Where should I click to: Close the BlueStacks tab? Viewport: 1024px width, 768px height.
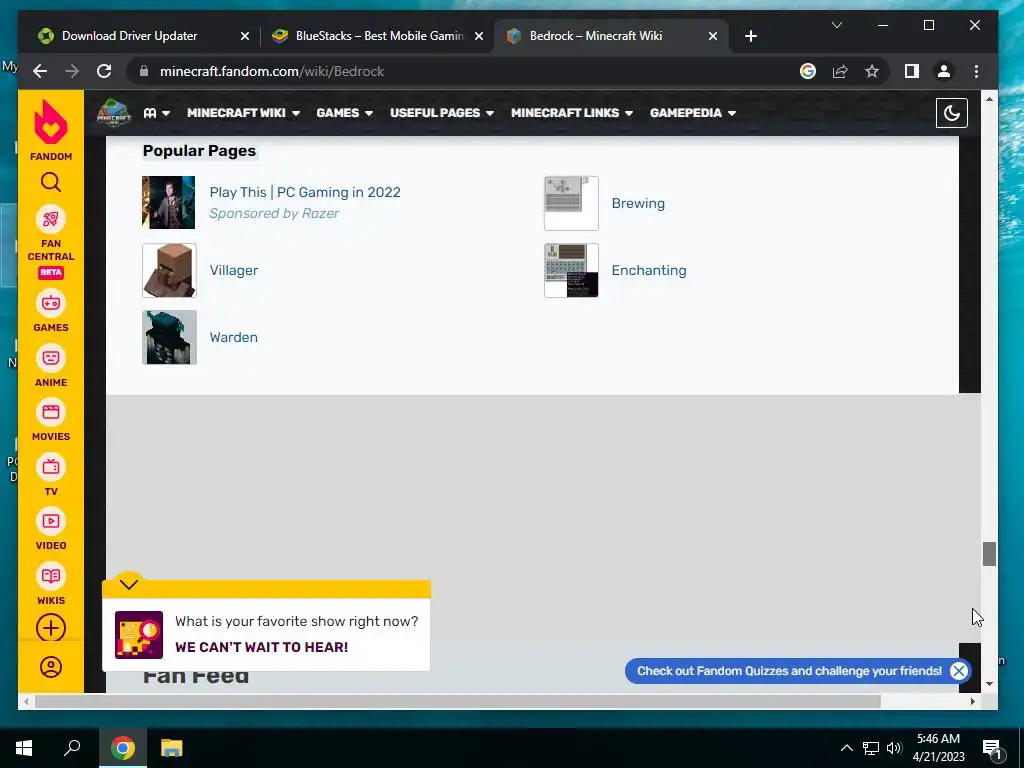click(479, 36)
